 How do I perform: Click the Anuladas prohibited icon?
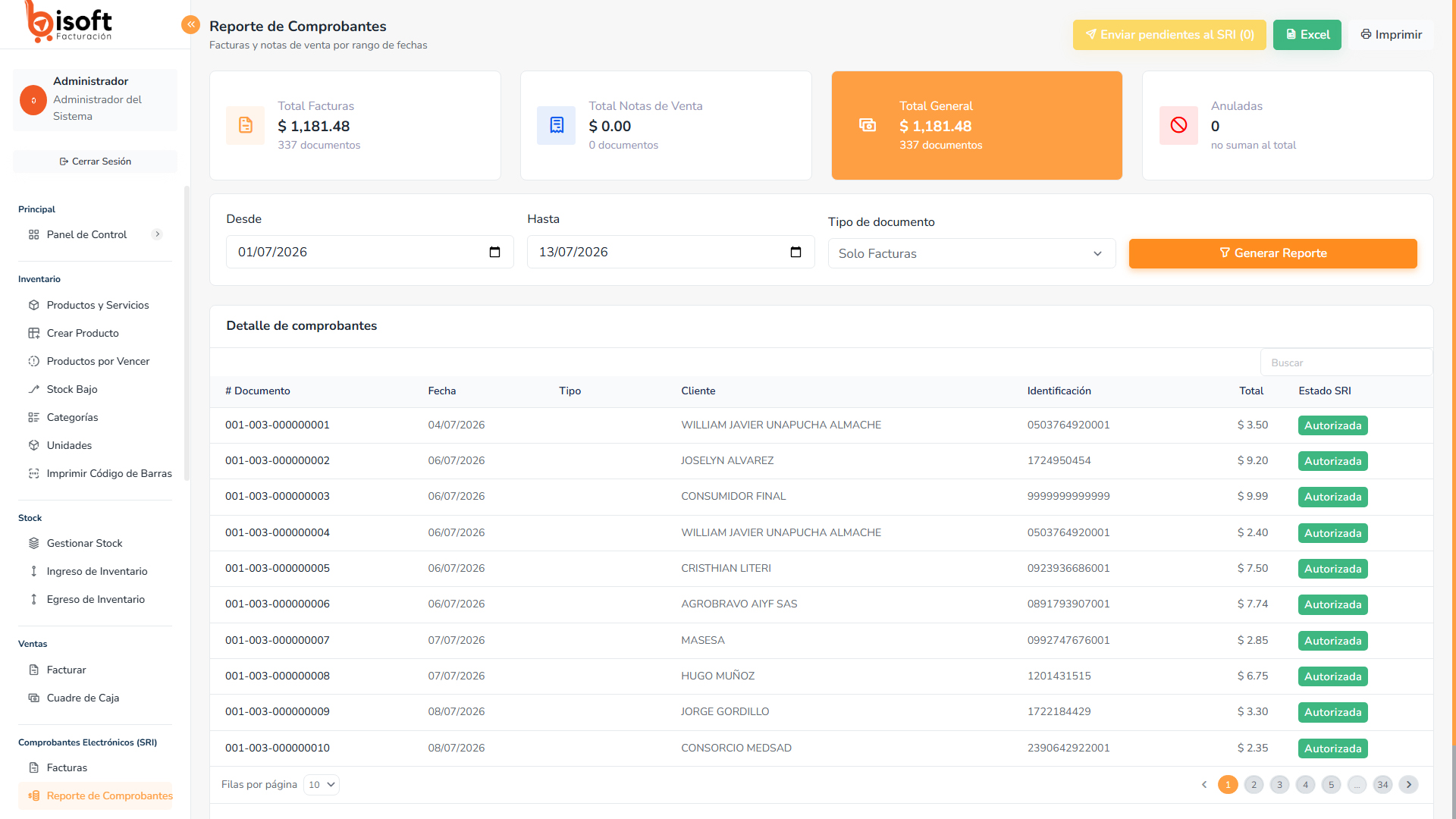click(x=1178, y=125)
